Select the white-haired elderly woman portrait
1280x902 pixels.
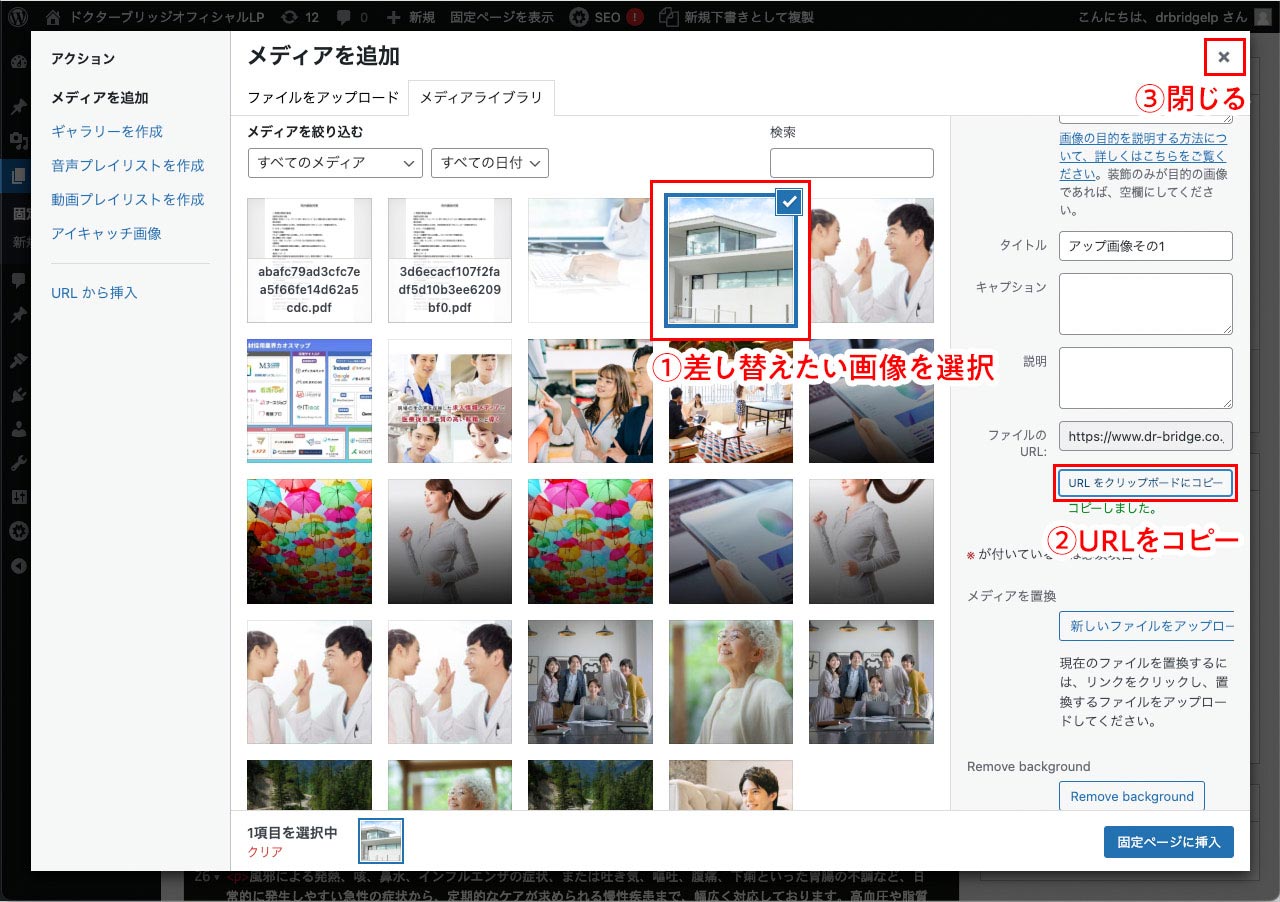(731, 682)
